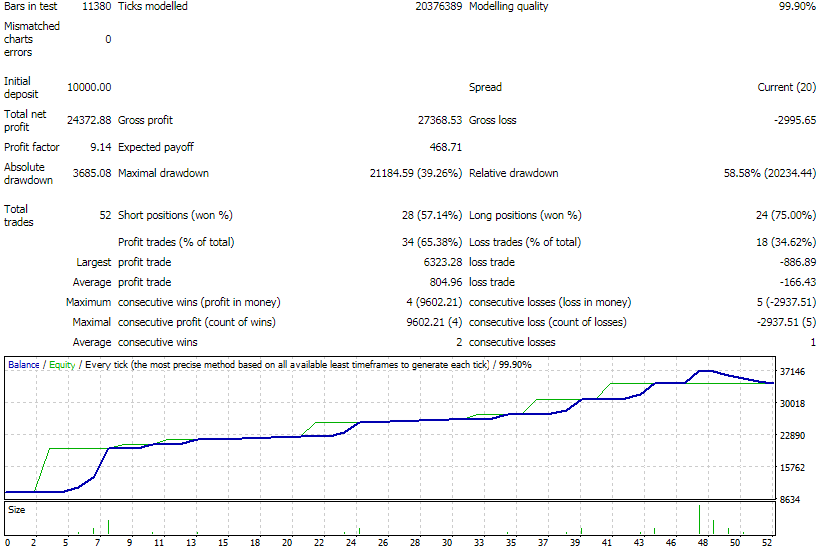Viewport: 822px width, 556px height.
Task: Click the 8634 value on the vertical axis
Action: coord(792,499)
